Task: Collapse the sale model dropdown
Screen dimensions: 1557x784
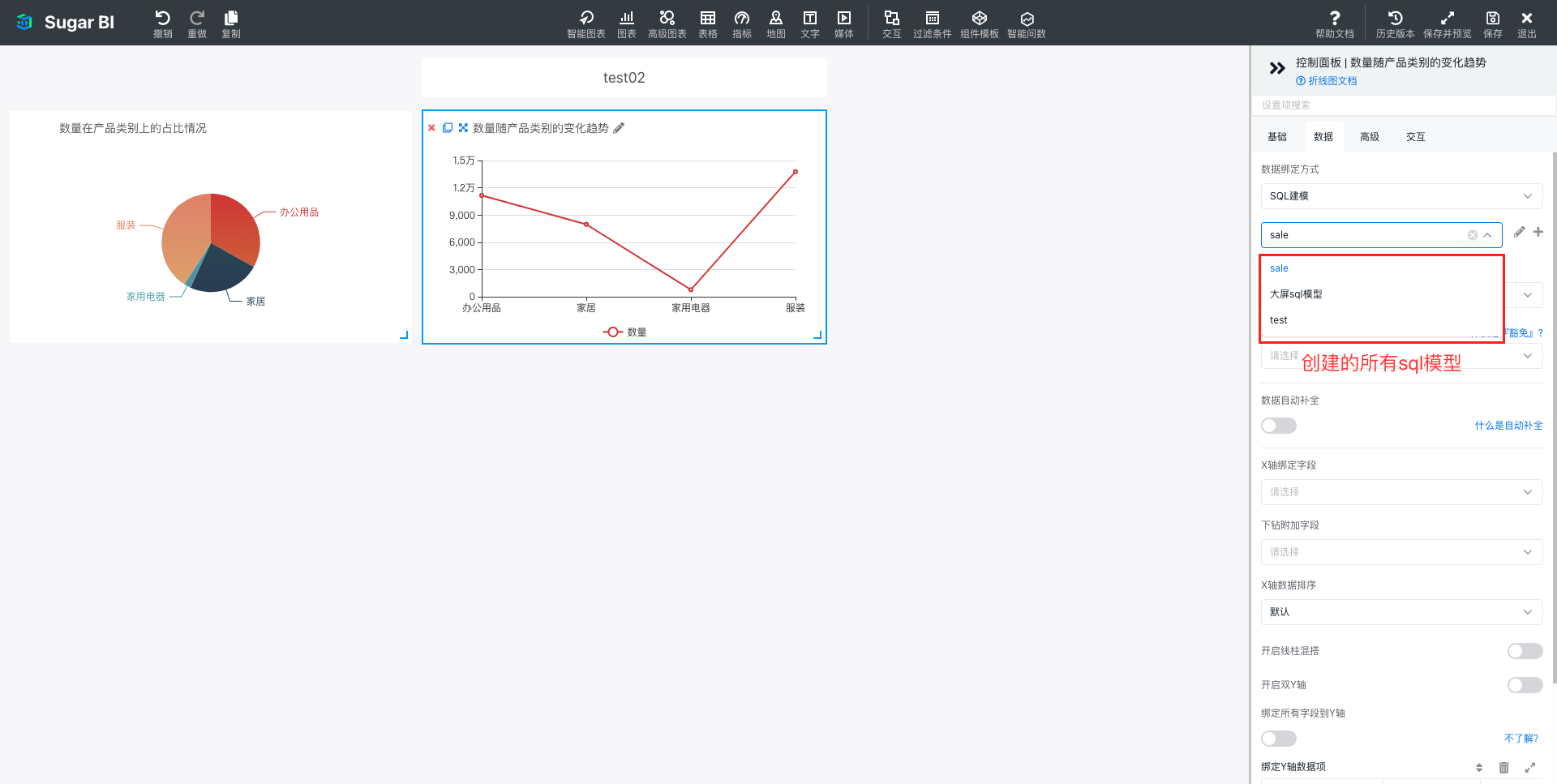Action: (1487, 235)
